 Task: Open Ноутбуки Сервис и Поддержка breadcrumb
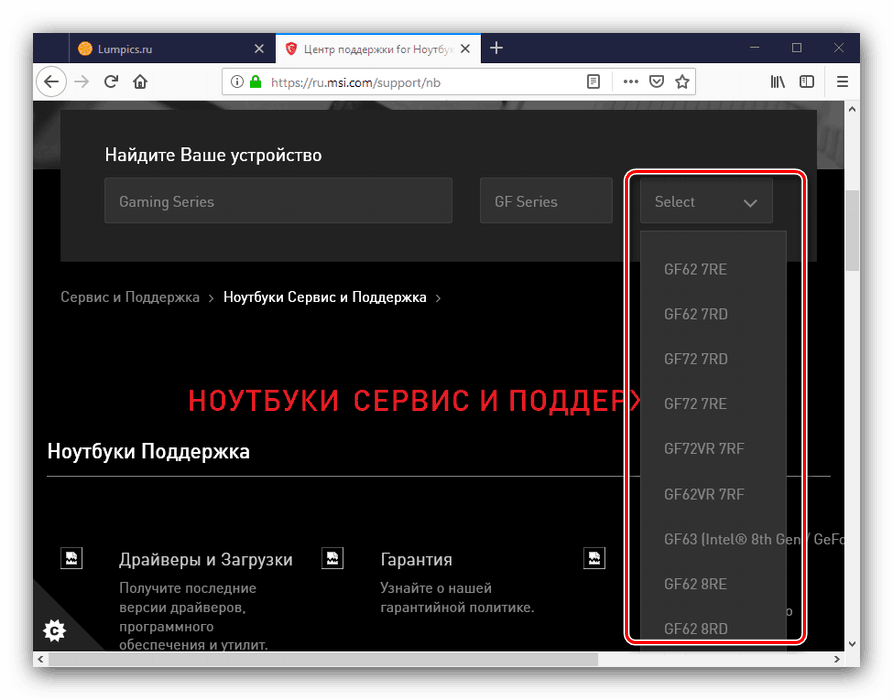pyautogui.click(x=325, y=297)
